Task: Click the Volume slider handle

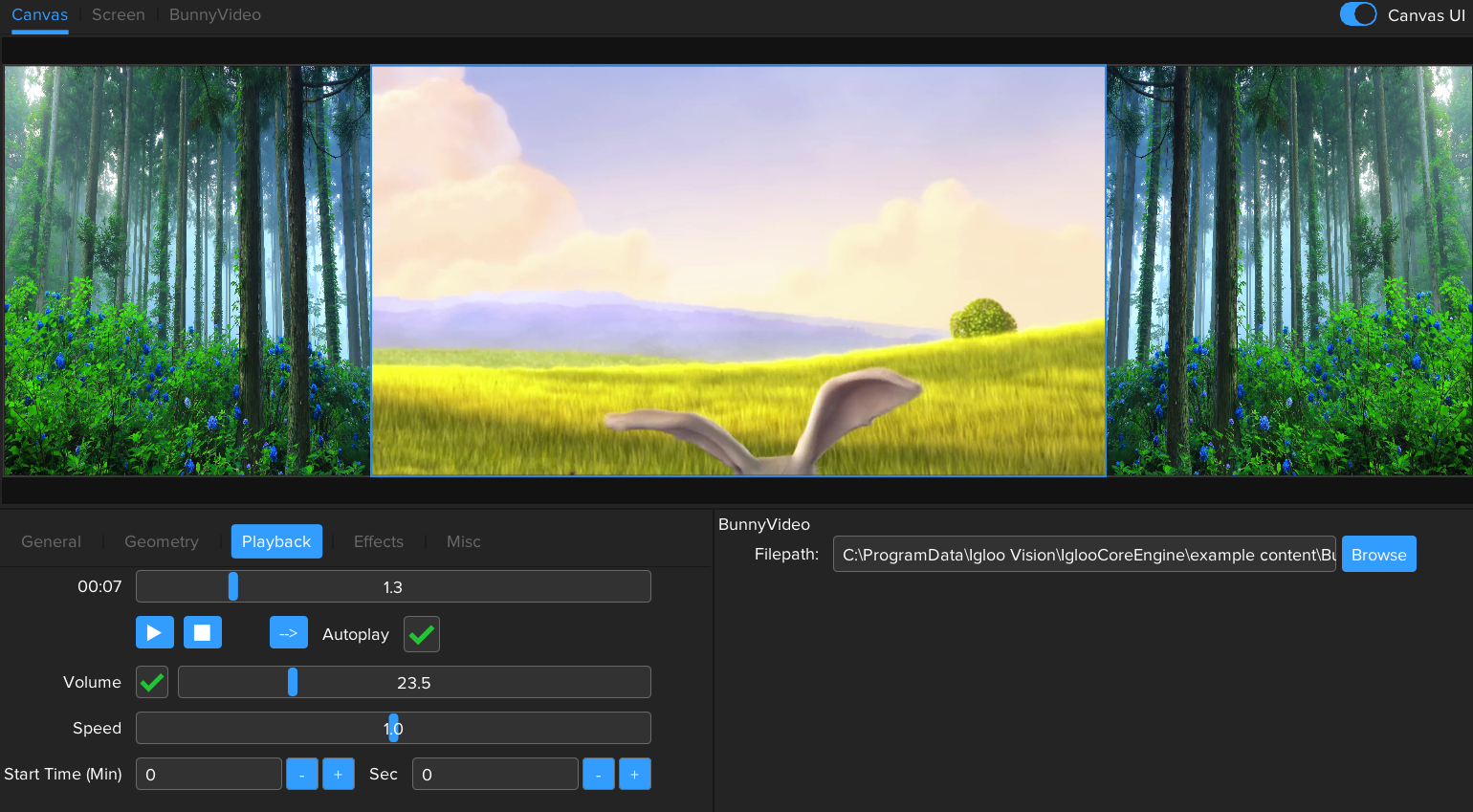Action: [x=293, y=682]
